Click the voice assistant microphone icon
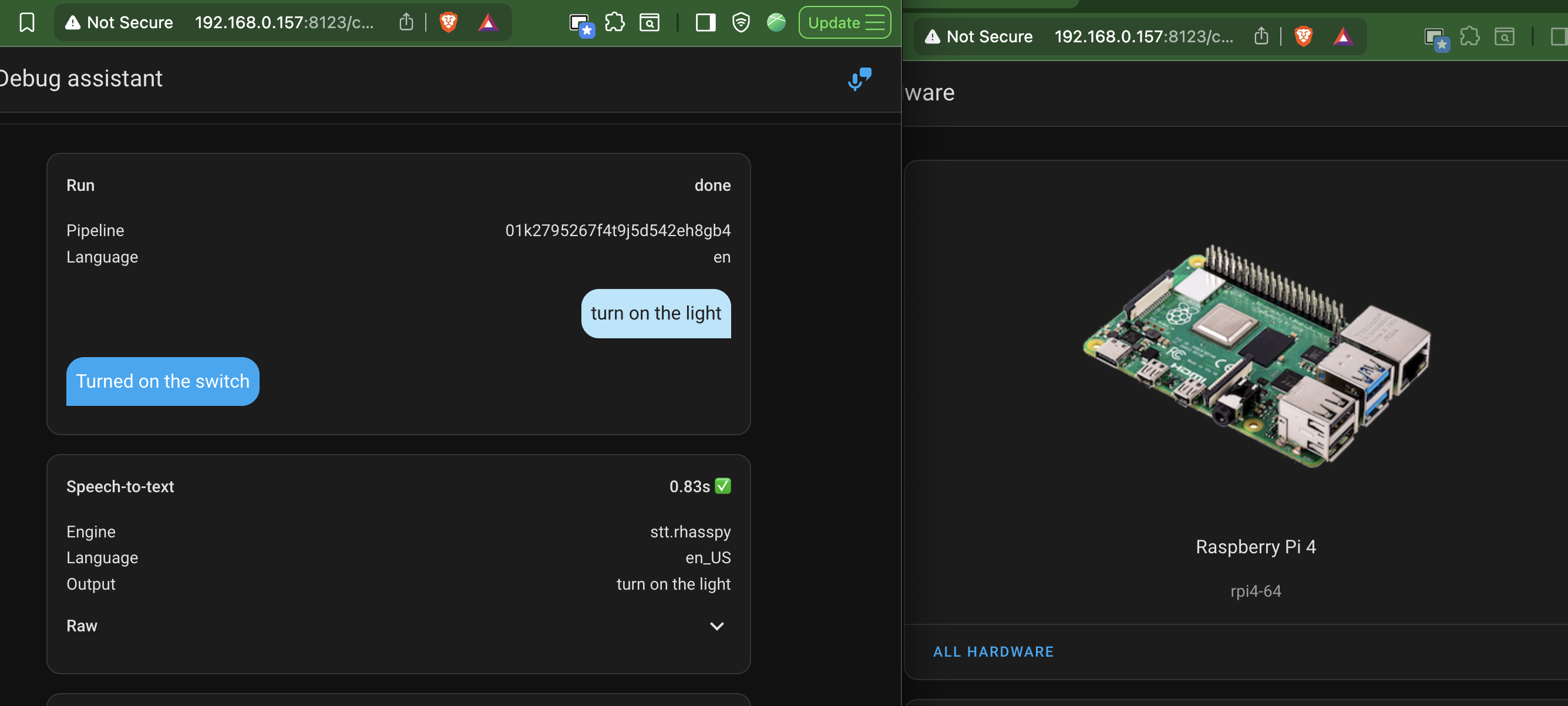Screen dimensions: 1568x706 (x=860, y=79)
